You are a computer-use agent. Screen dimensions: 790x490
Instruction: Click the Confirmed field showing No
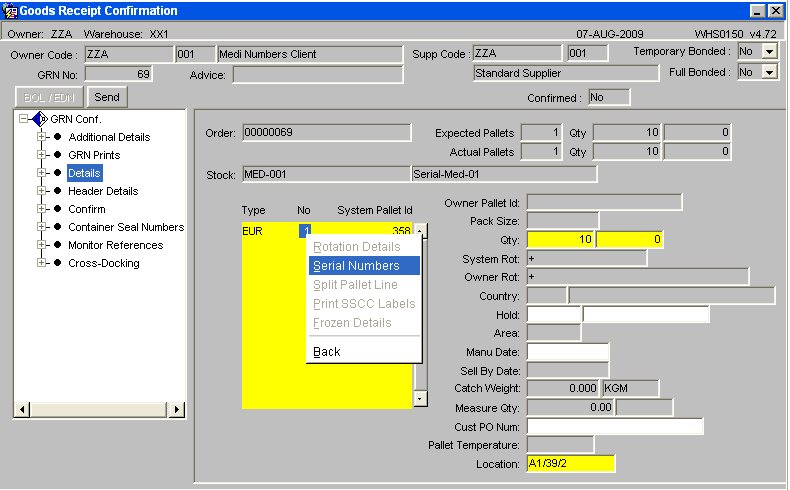coord(609,97)
